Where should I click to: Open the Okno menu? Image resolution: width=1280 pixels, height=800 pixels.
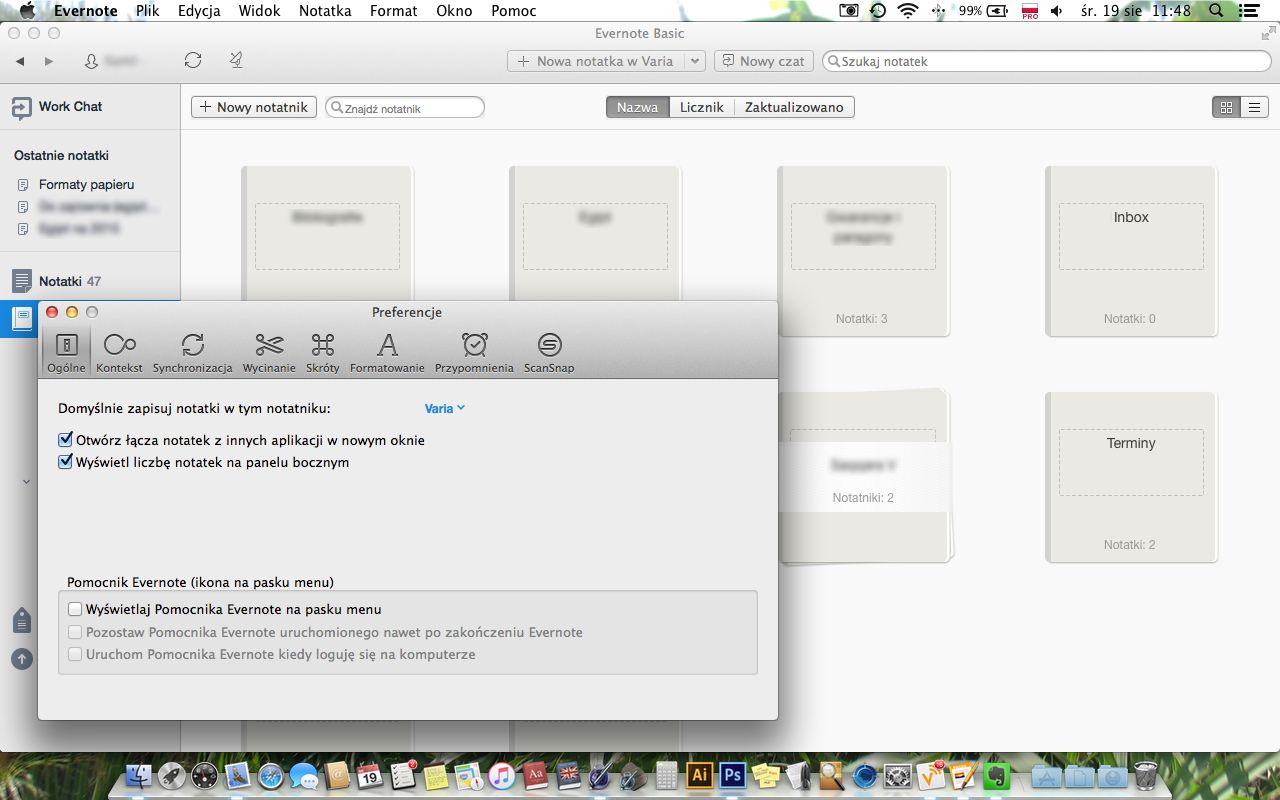coord(454,11)
